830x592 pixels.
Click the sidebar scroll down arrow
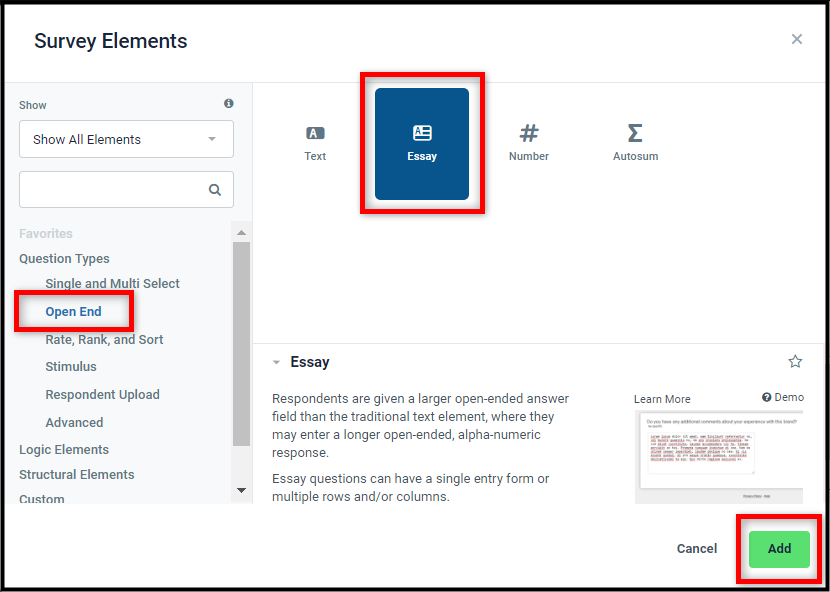tap(241, 490)
